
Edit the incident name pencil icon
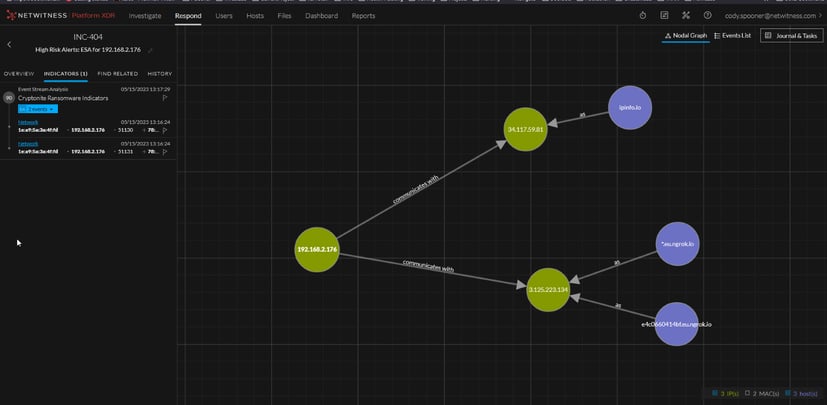tap(150, 50)
